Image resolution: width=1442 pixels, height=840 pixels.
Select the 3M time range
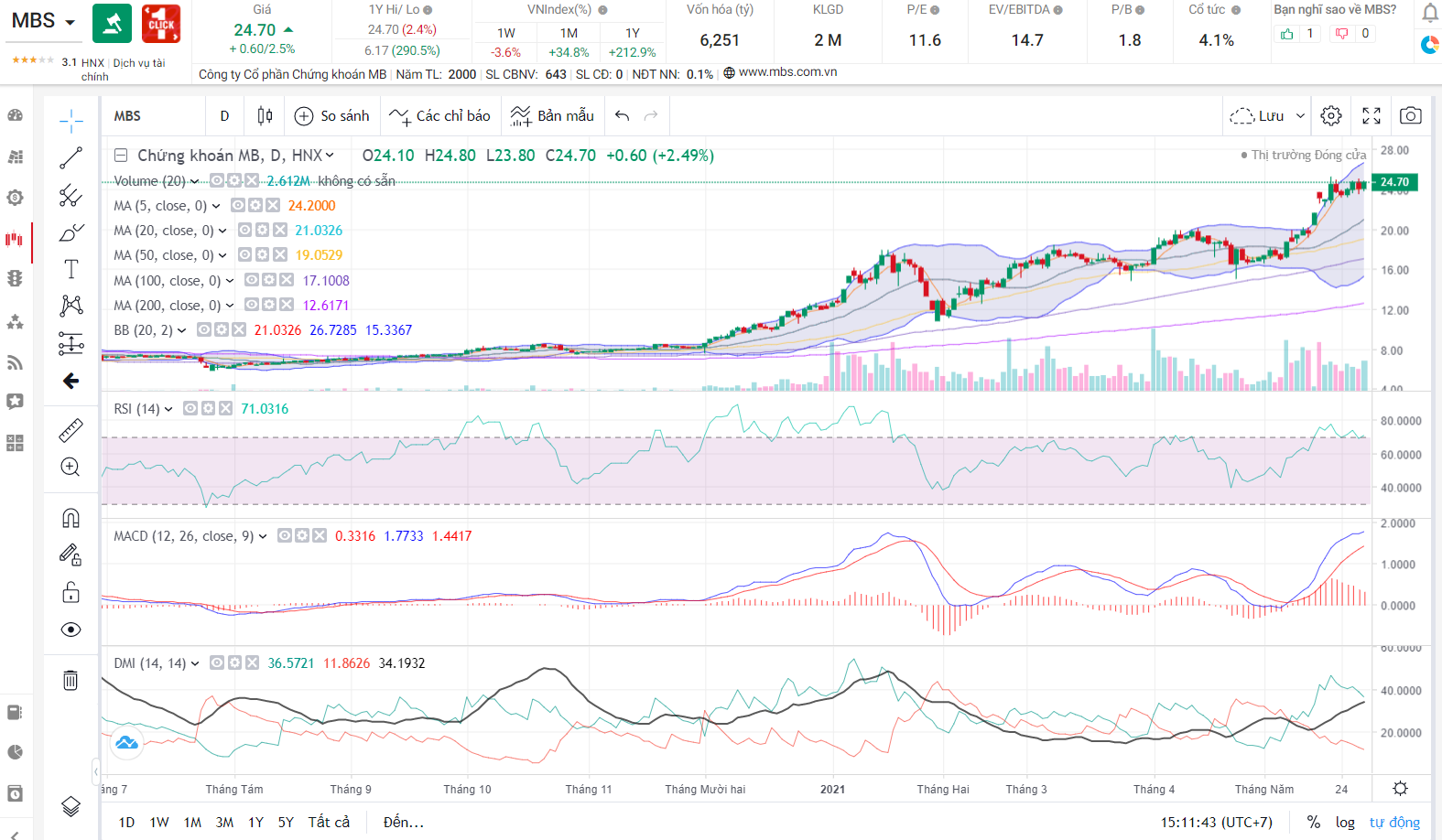[x=224, y=822]
